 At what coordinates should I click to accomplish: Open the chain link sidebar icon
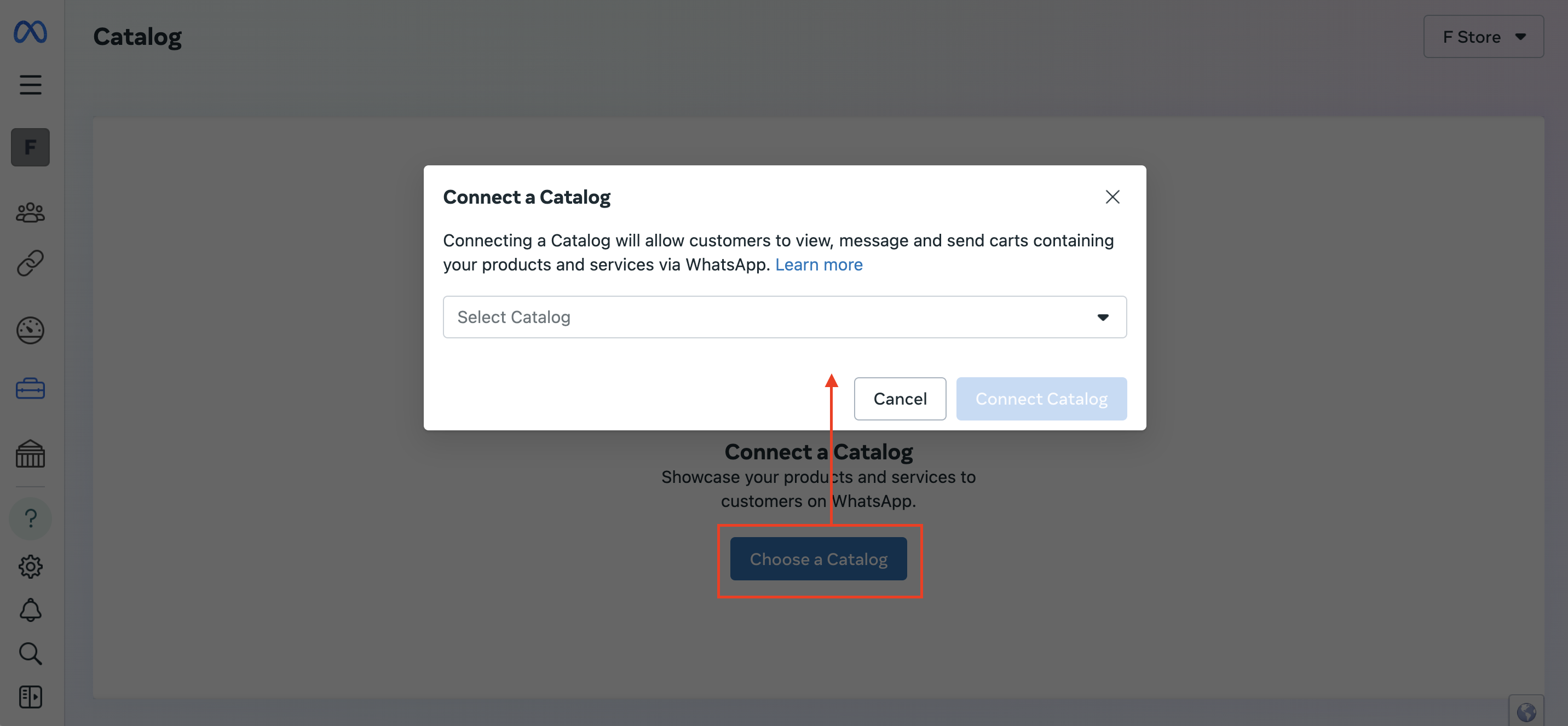click(x=30, y=263)
